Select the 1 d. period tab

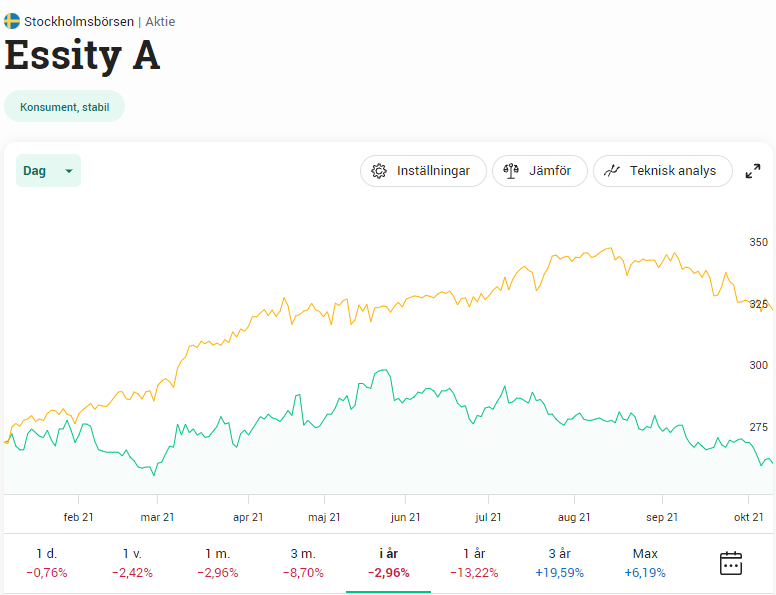(47, 563)
